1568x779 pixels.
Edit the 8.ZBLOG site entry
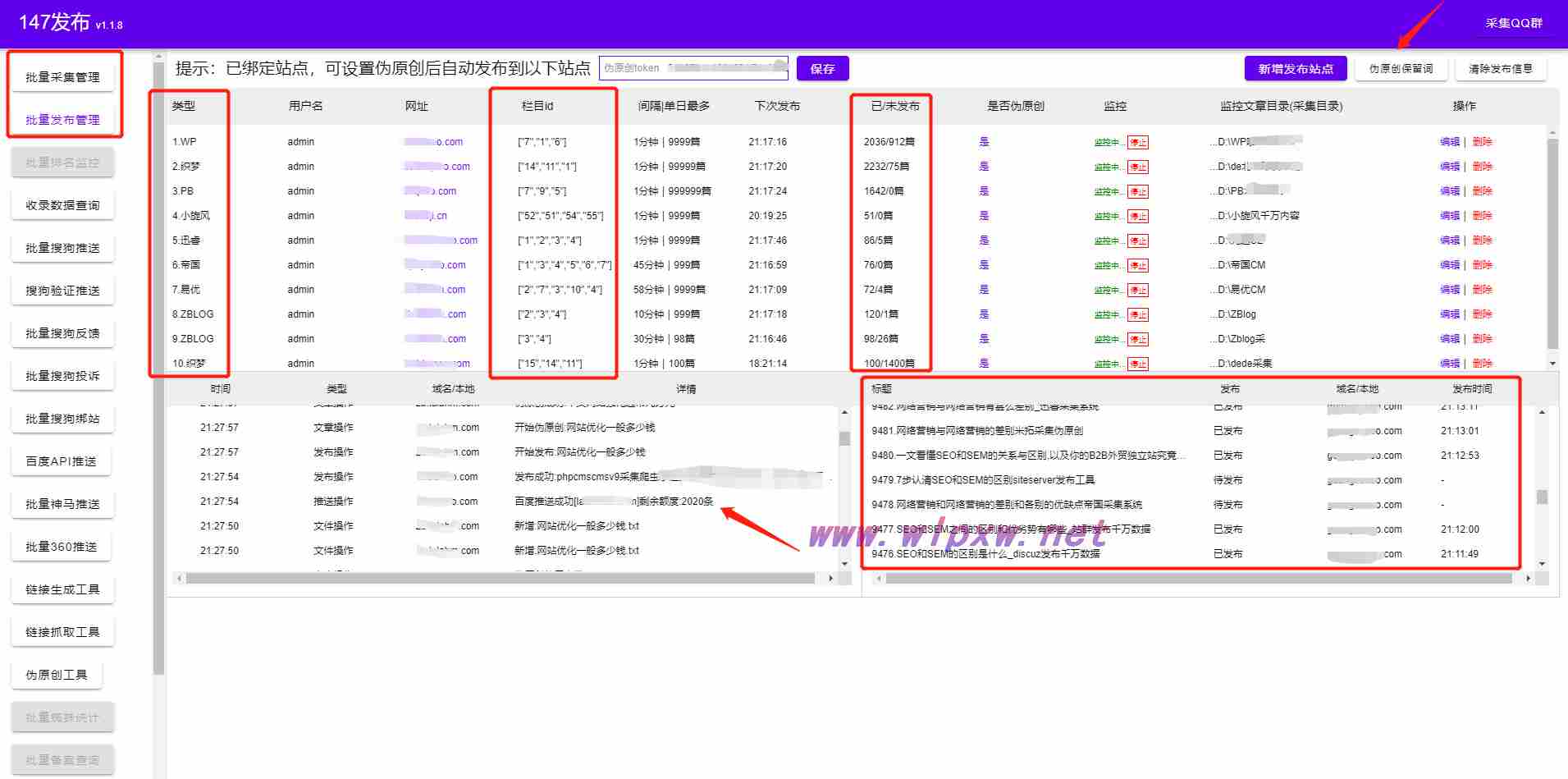[1449, 314]
